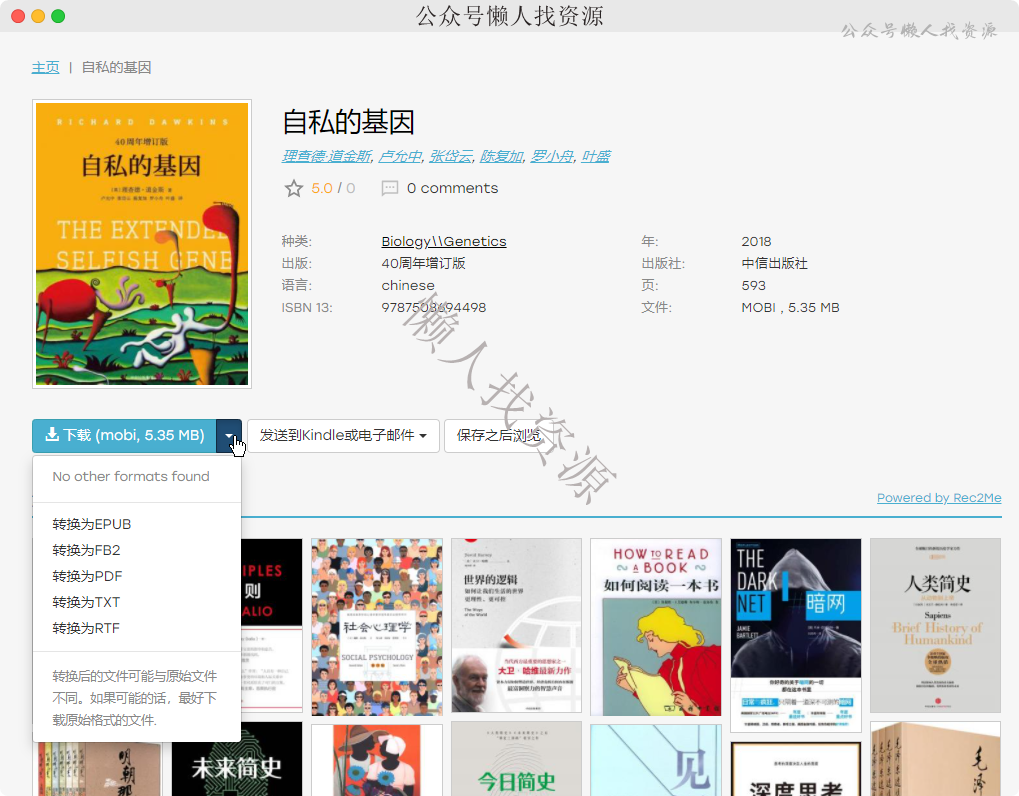Toggle the download formats dropdown arrow

click(229, 435)
